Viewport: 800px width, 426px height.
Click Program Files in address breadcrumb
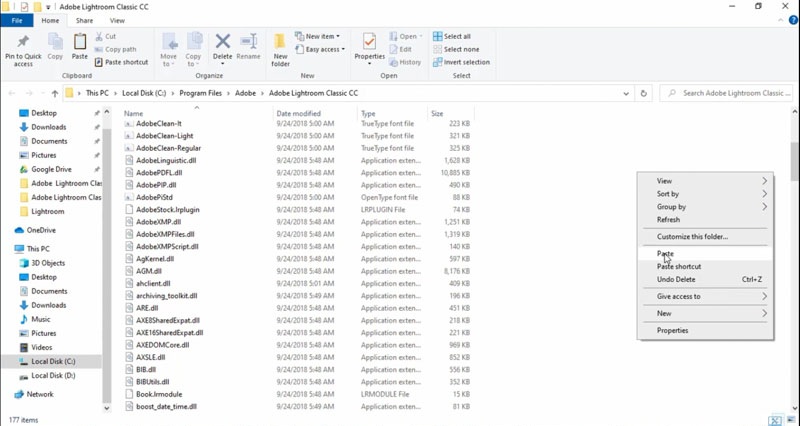click(x=201, y=93)
